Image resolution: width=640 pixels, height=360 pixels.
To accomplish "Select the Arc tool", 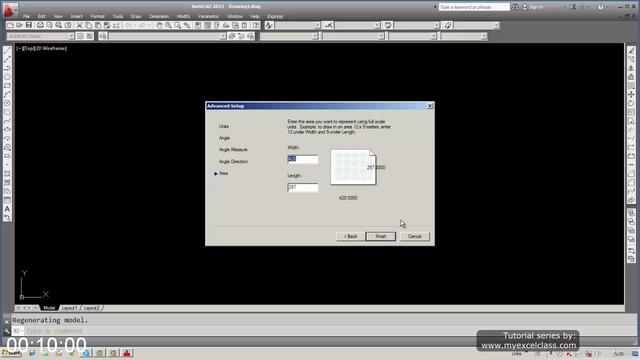I will (x=7, y=94).
